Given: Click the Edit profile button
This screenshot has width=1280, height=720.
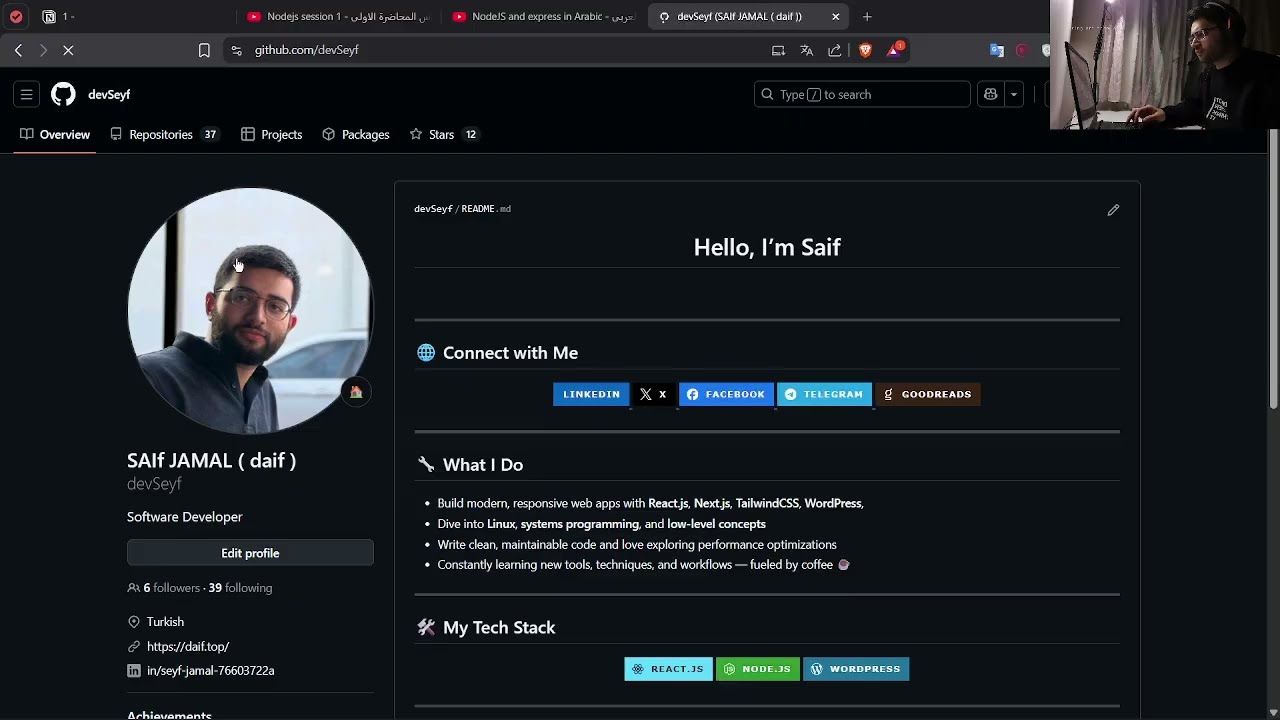Looking at the screenshot, I should 250,553.
